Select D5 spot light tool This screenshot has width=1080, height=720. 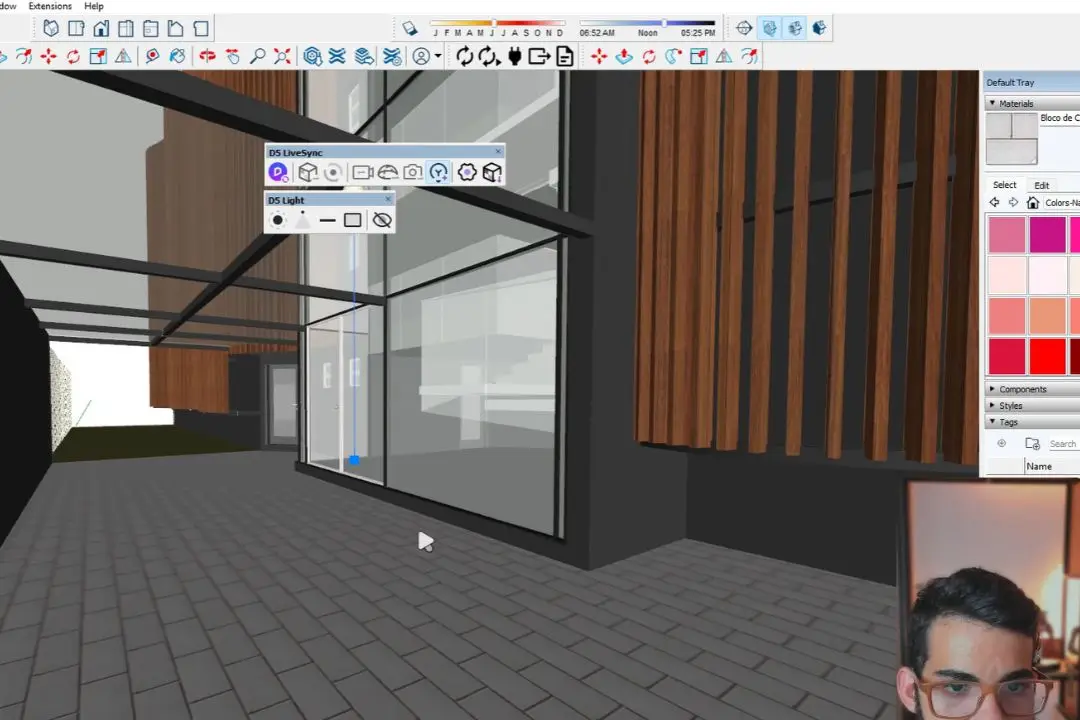302,220
